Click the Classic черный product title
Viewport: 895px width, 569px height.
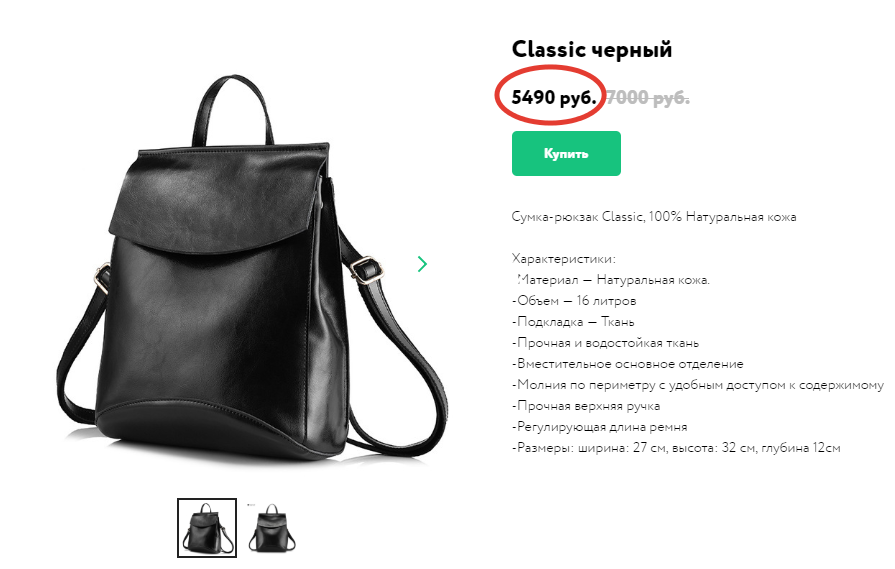coord(591,49)
